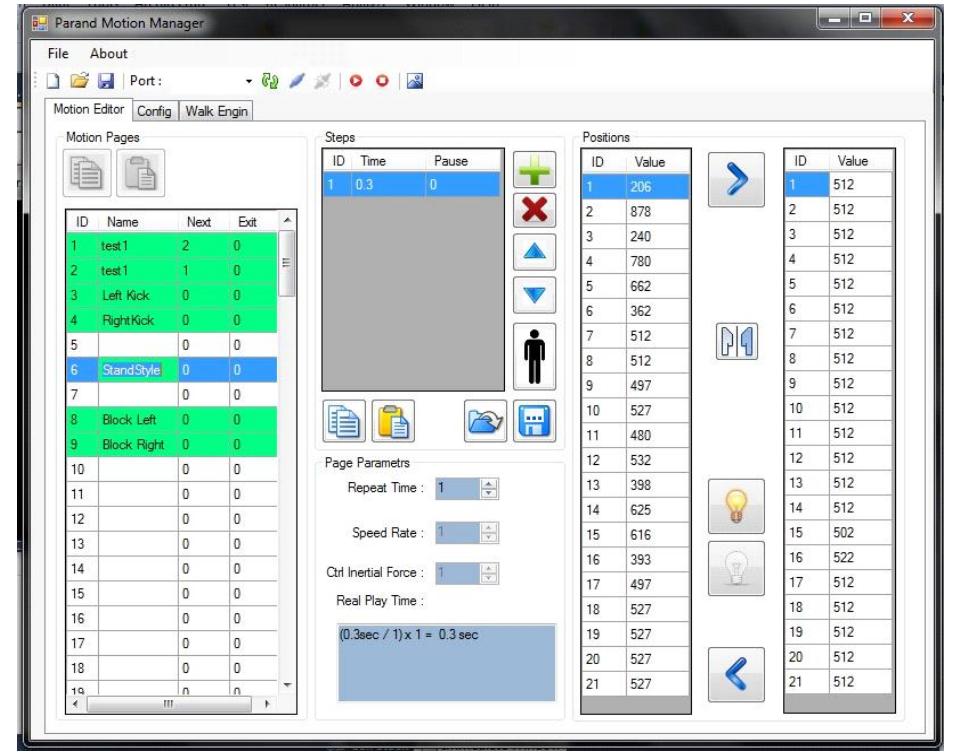Click the Next column header
The width and height of the screenshot is (958, 756).
204,222
